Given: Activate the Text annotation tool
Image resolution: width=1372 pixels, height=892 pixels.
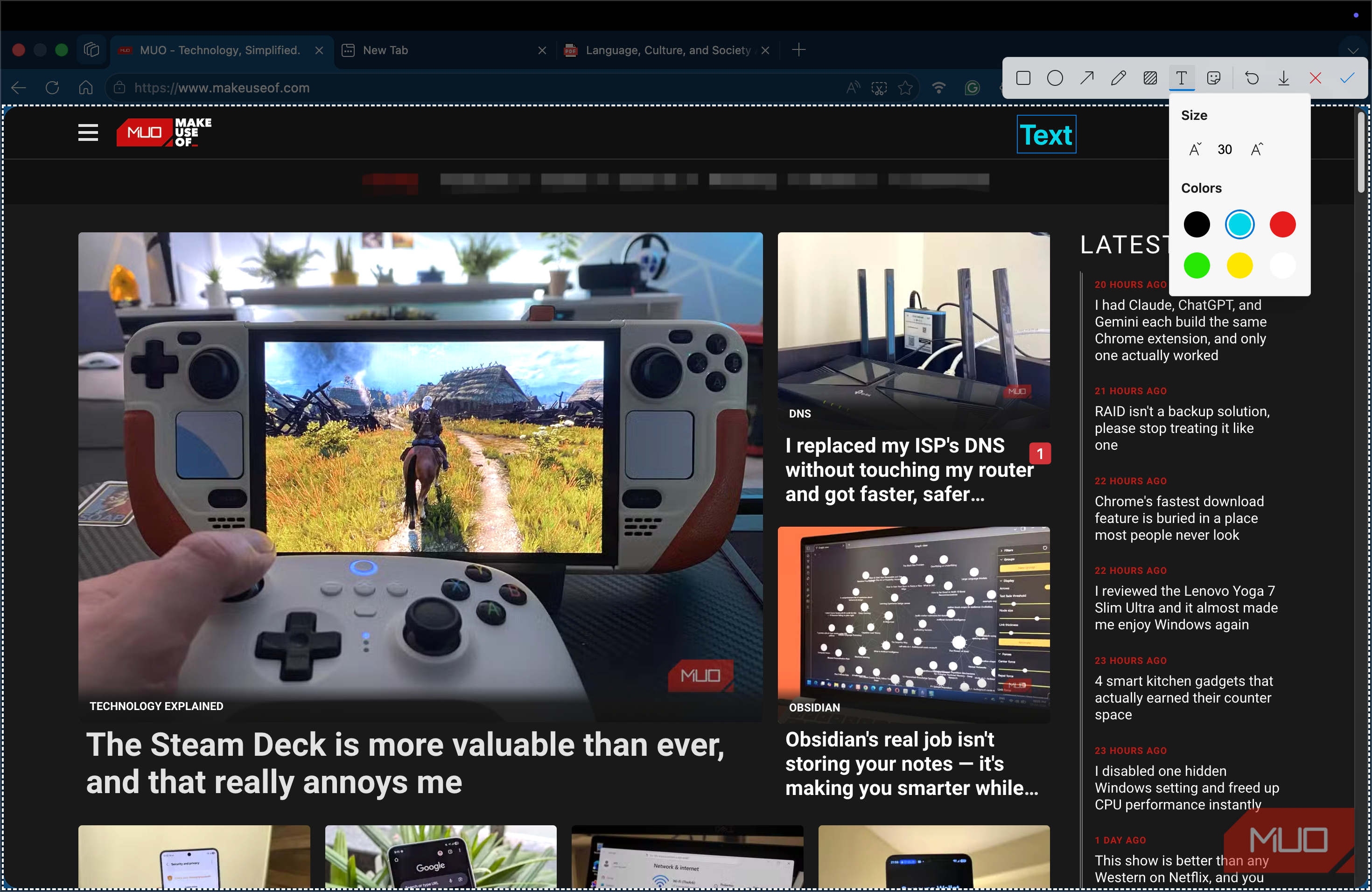Looking at the screenshot, I should pos(1182,78).
